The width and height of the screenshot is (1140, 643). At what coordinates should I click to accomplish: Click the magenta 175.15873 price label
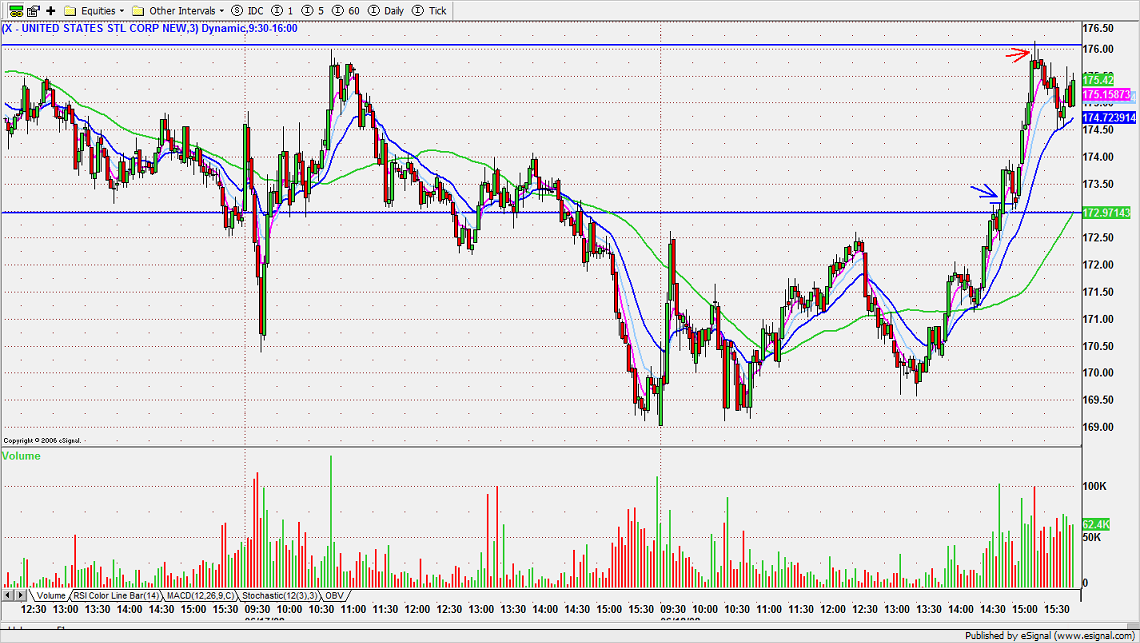tap(1107, 95)
